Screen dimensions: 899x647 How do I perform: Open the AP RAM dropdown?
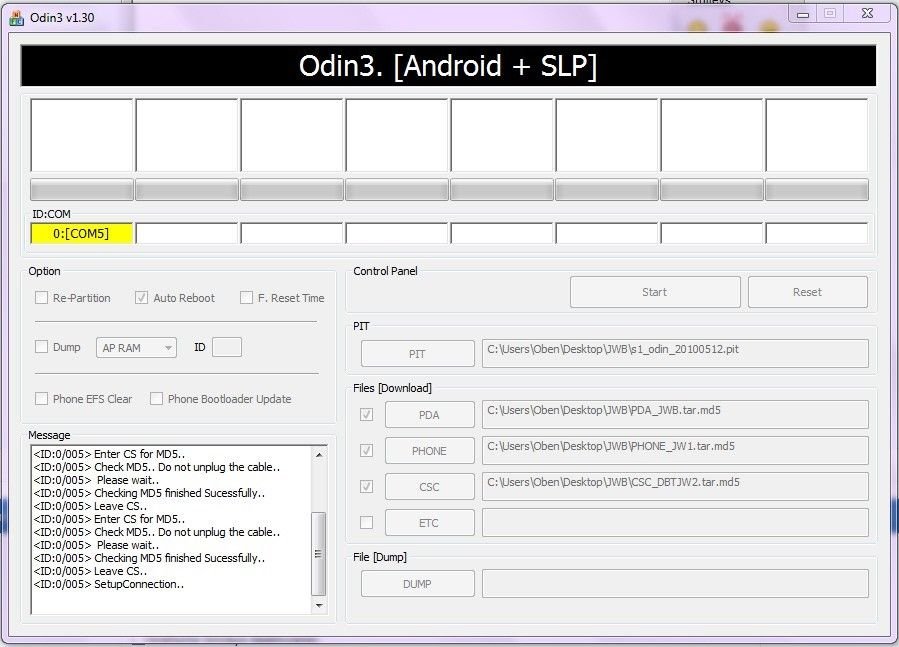136,348
